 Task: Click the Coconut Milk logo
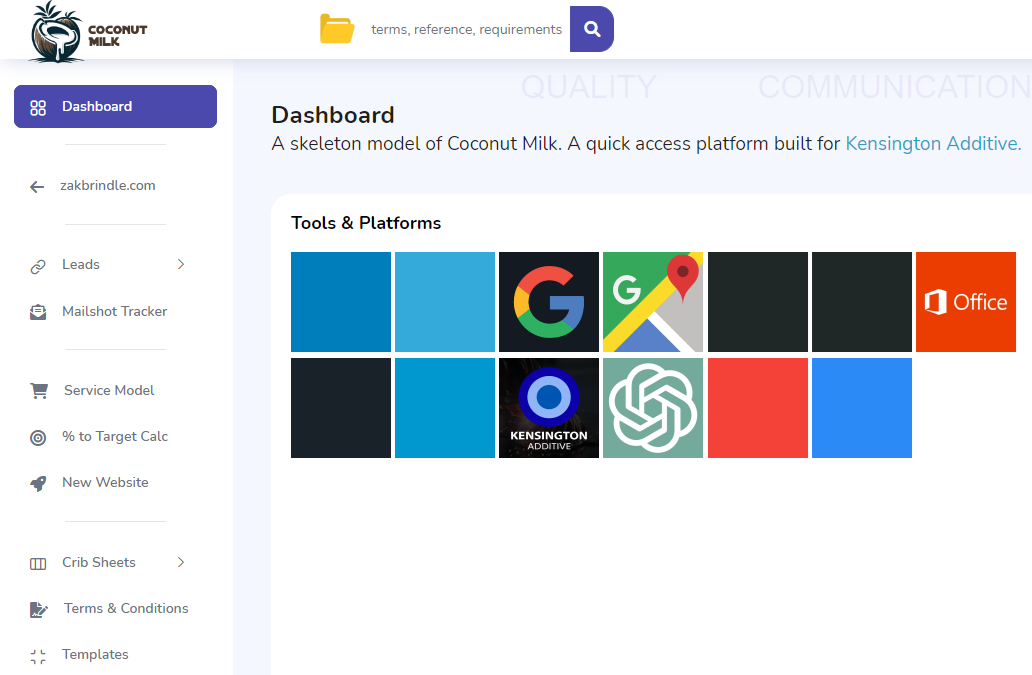pos(88,33)
